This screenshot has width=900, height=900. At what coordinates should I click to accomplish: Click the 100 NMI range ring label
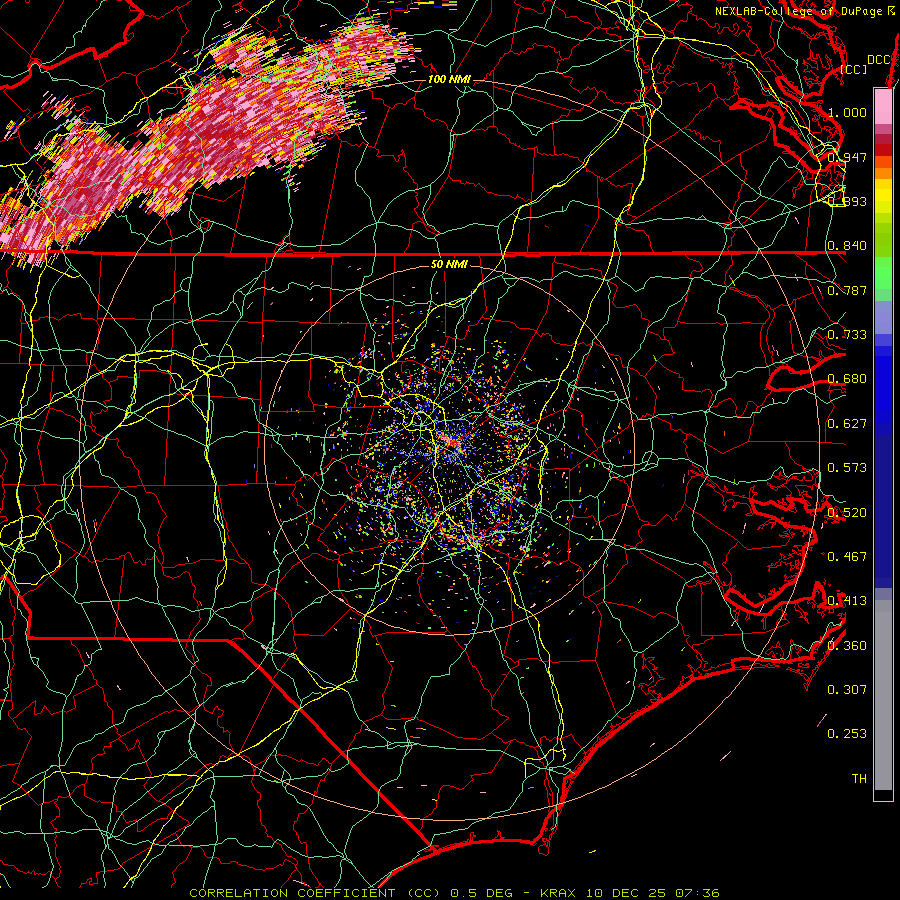(449, 79)
